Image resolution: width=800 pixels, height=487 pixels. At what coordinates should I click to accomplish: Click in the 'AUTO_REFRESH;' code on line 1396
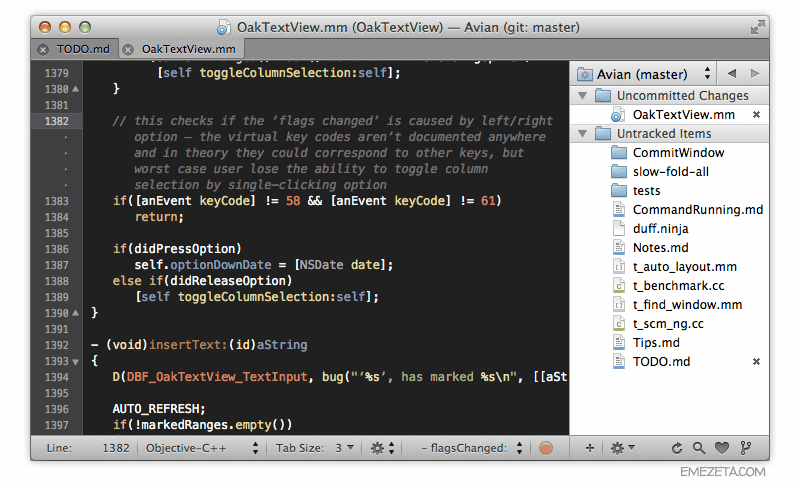pyautogui.click(x=159, y=409)
